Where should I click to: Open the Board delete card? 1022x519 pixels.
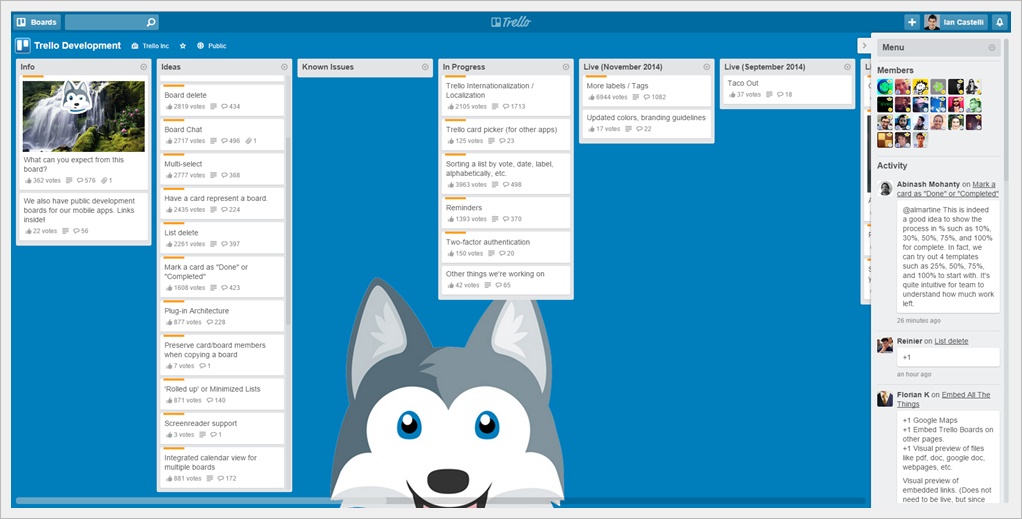[223, 100]
